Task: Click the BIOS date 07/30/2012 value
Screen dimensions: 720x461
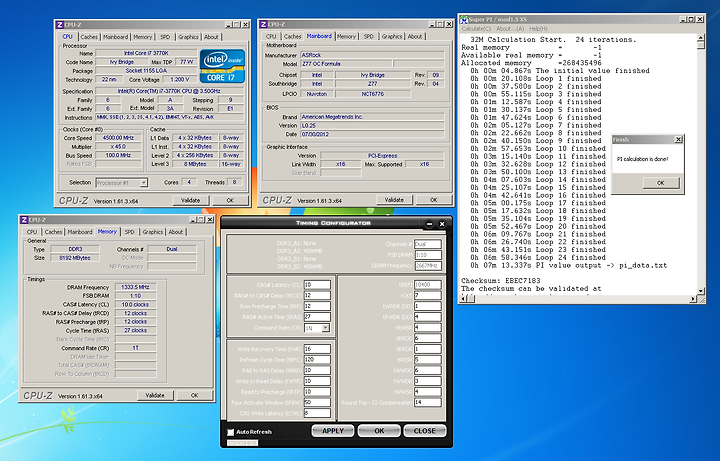Action: 372,134
